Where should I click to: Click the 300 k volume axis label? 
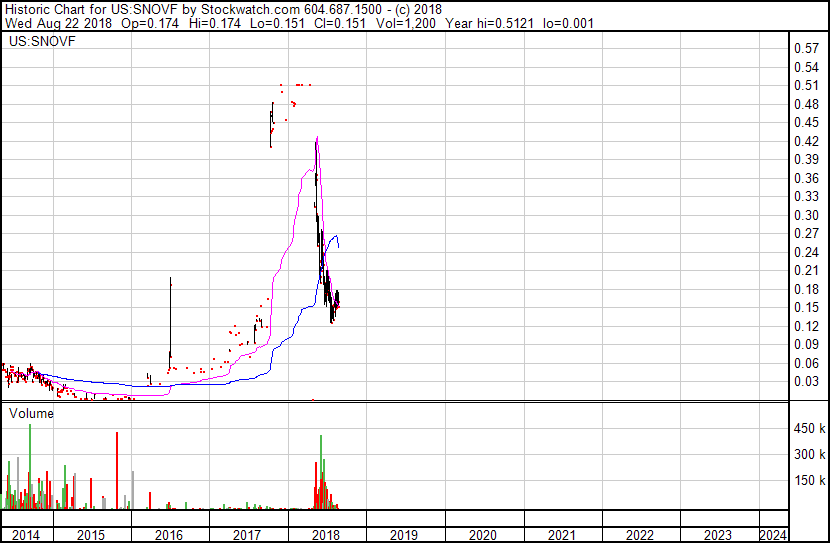tap(810, 454)
